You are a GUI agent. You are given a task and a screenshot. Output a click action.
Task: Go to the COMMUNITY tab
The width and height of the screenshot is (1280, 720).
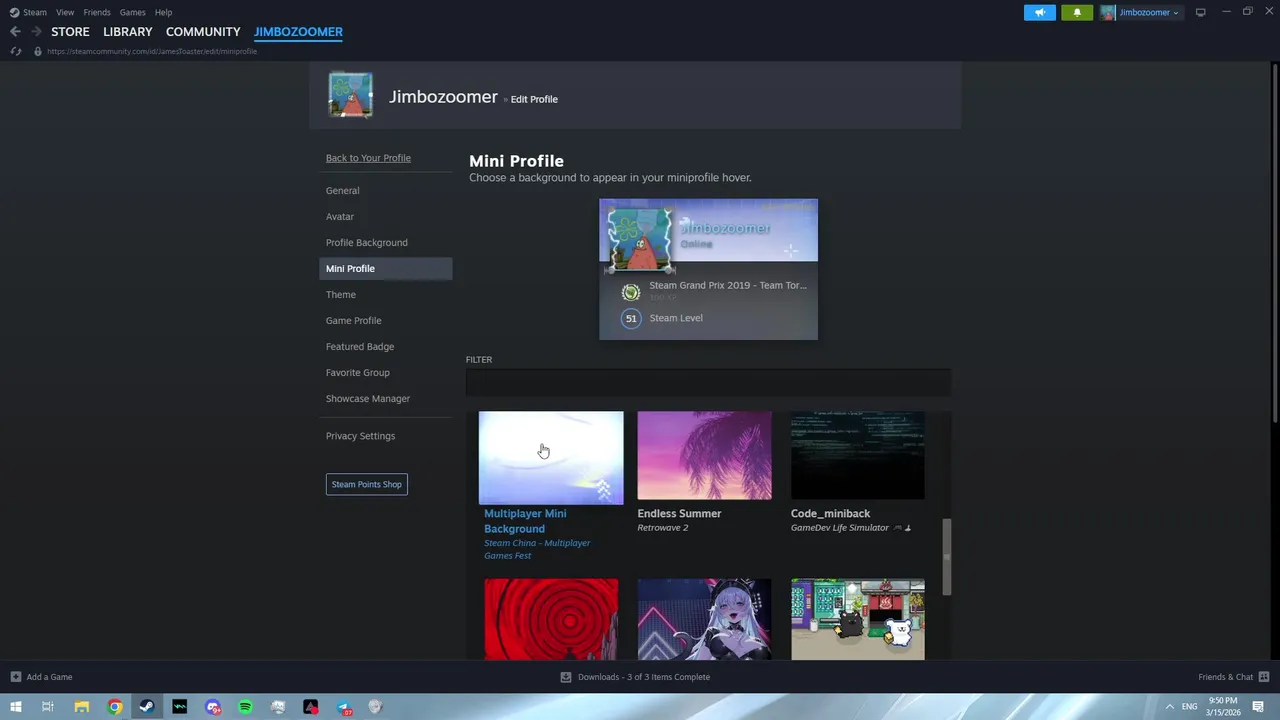[x=203, y=32]
